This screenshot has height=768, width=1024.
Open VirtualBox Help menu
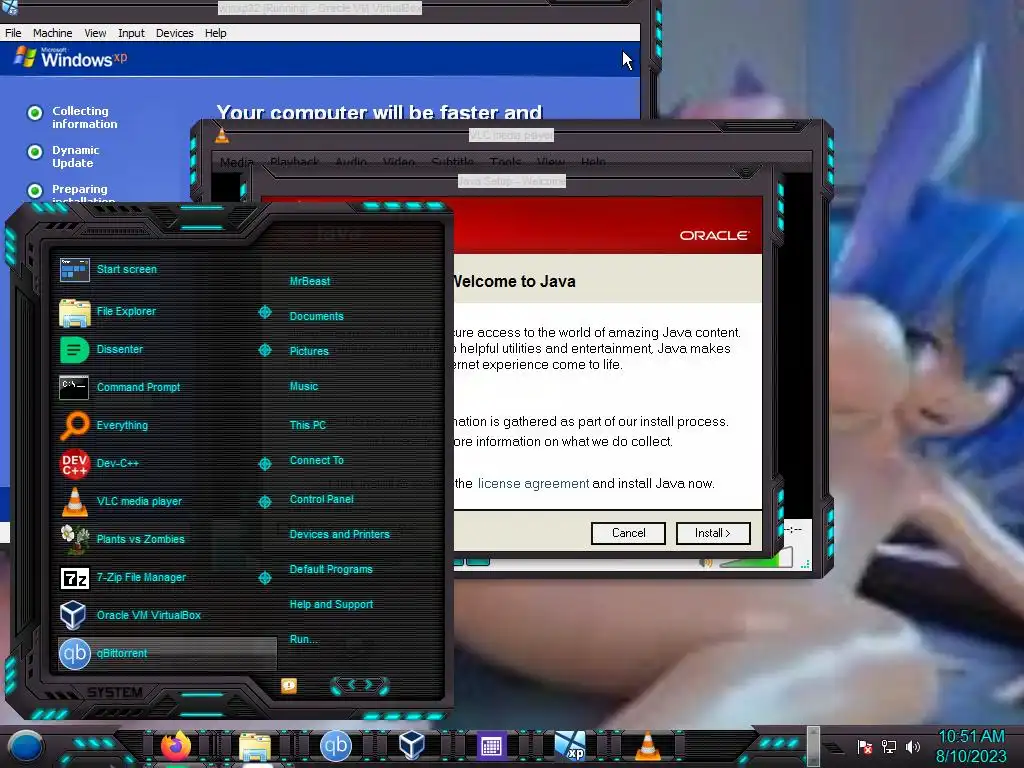216,33
